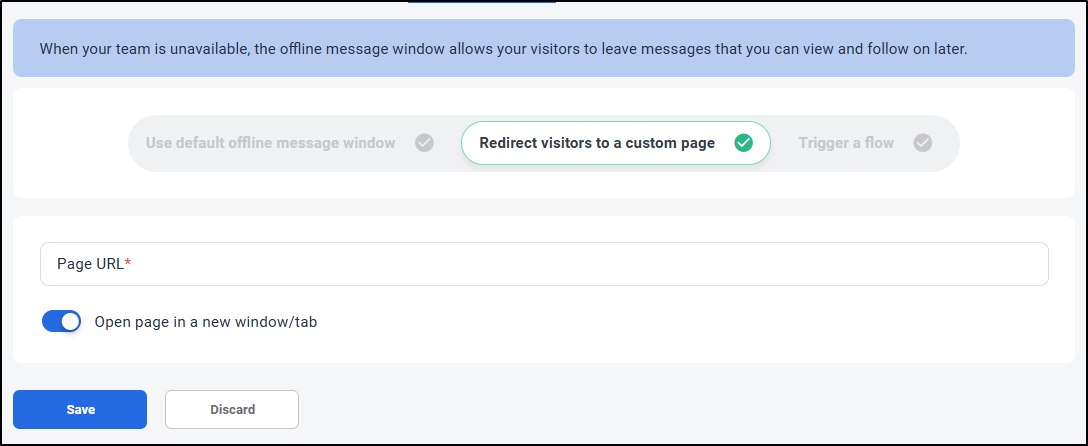Select Use default offline message window option
Image resolution: width=1088 pixels, height=446 pixels.
[x=271, y=143]
